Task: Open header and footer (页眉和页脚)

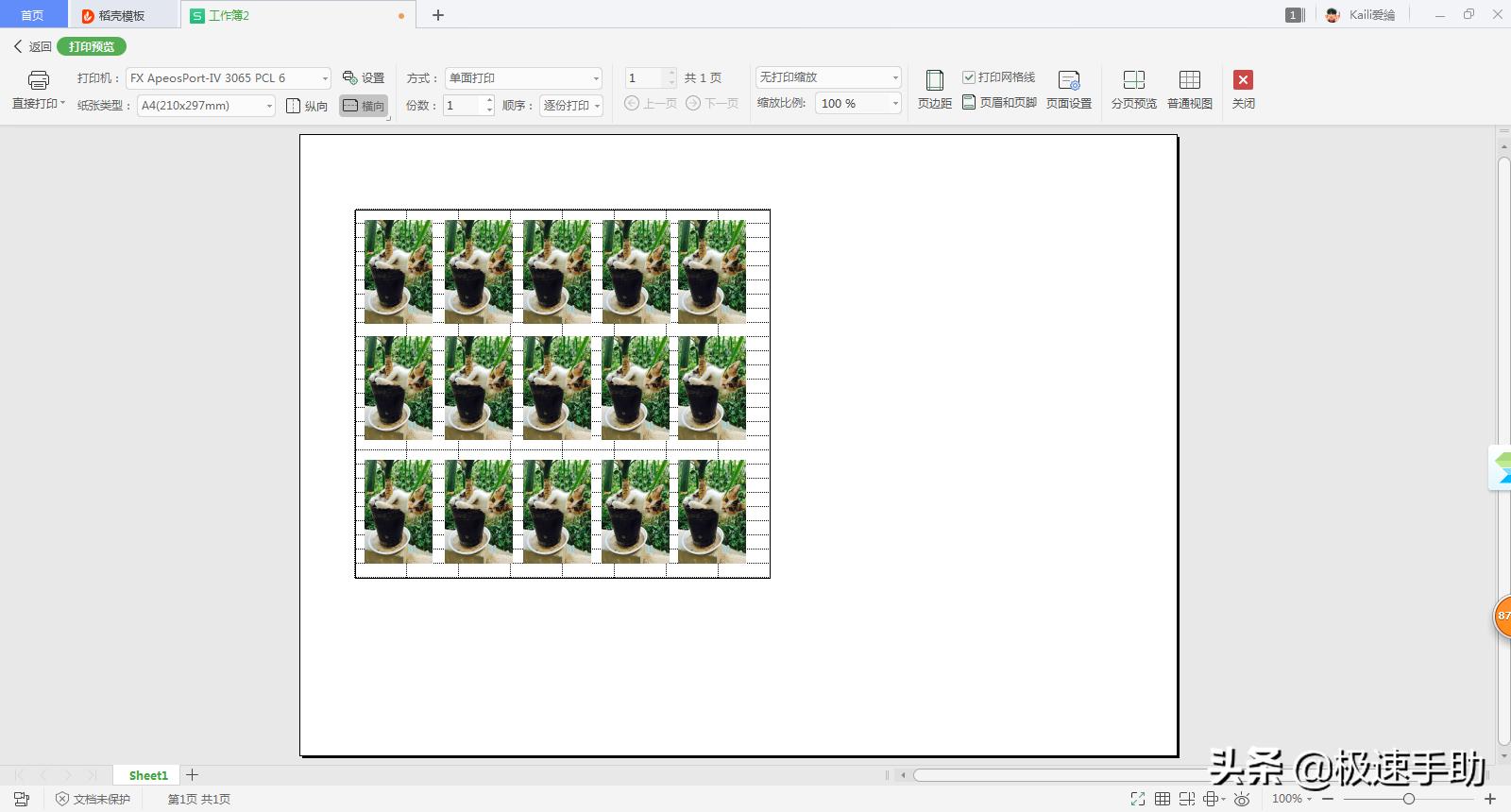Action: click(x=999, y=103)
